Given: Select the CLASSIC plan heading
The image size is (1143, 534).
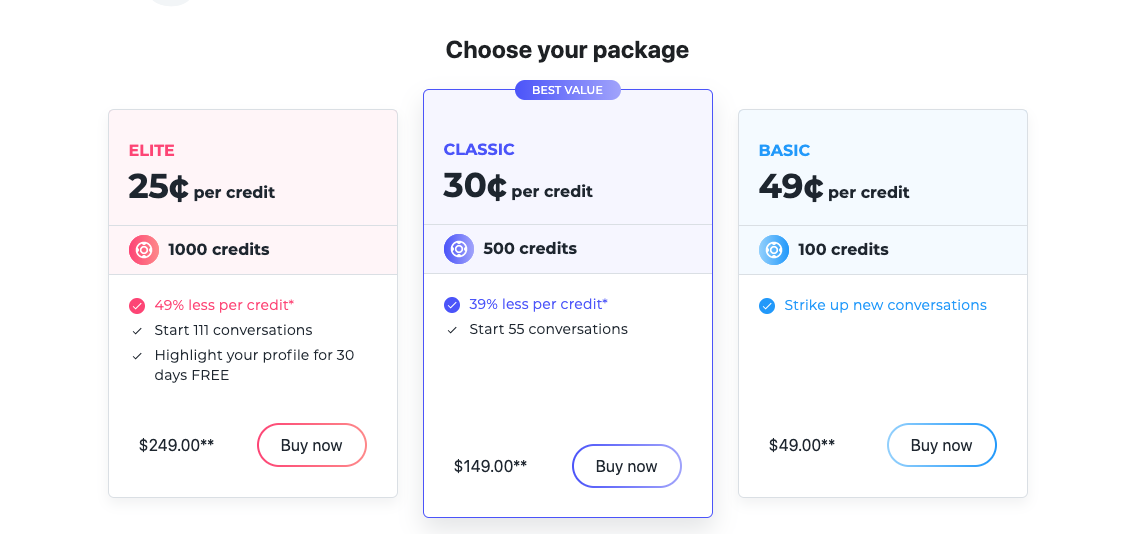Looking at the screenshot, I should pos(479,149).
